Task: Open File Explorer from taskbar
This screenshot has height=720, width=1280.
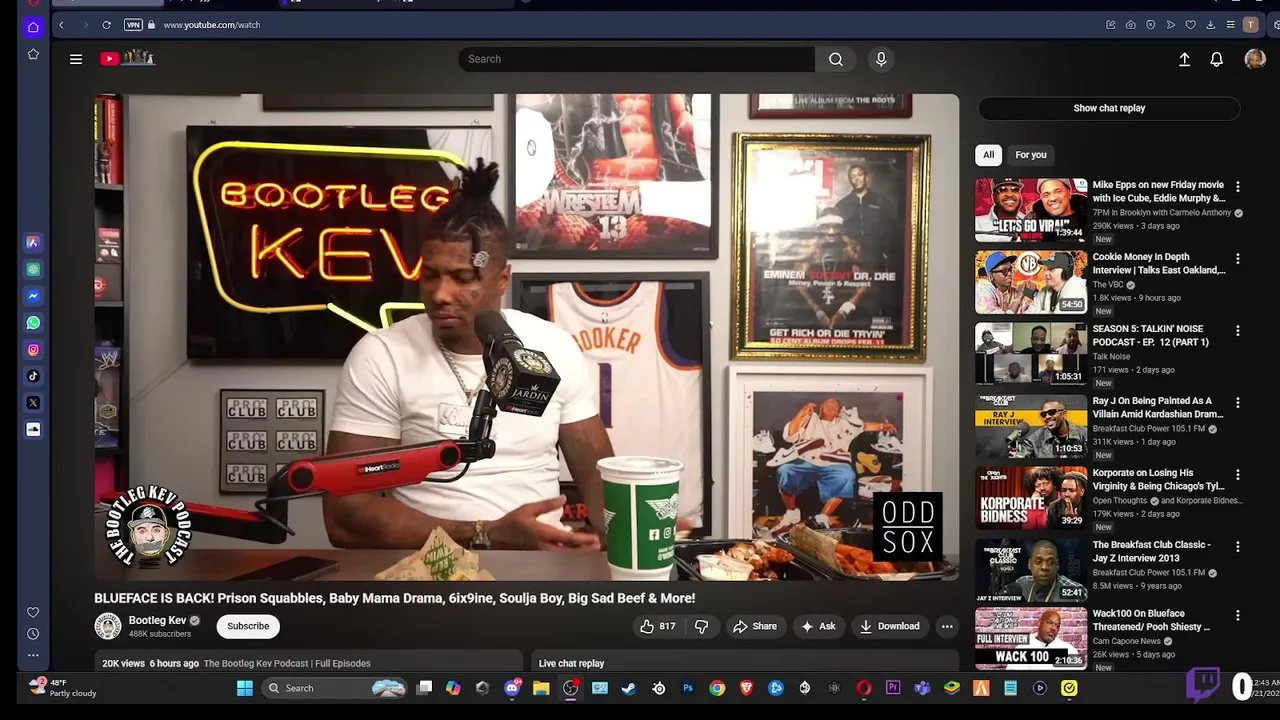Action: coord(541,688)
